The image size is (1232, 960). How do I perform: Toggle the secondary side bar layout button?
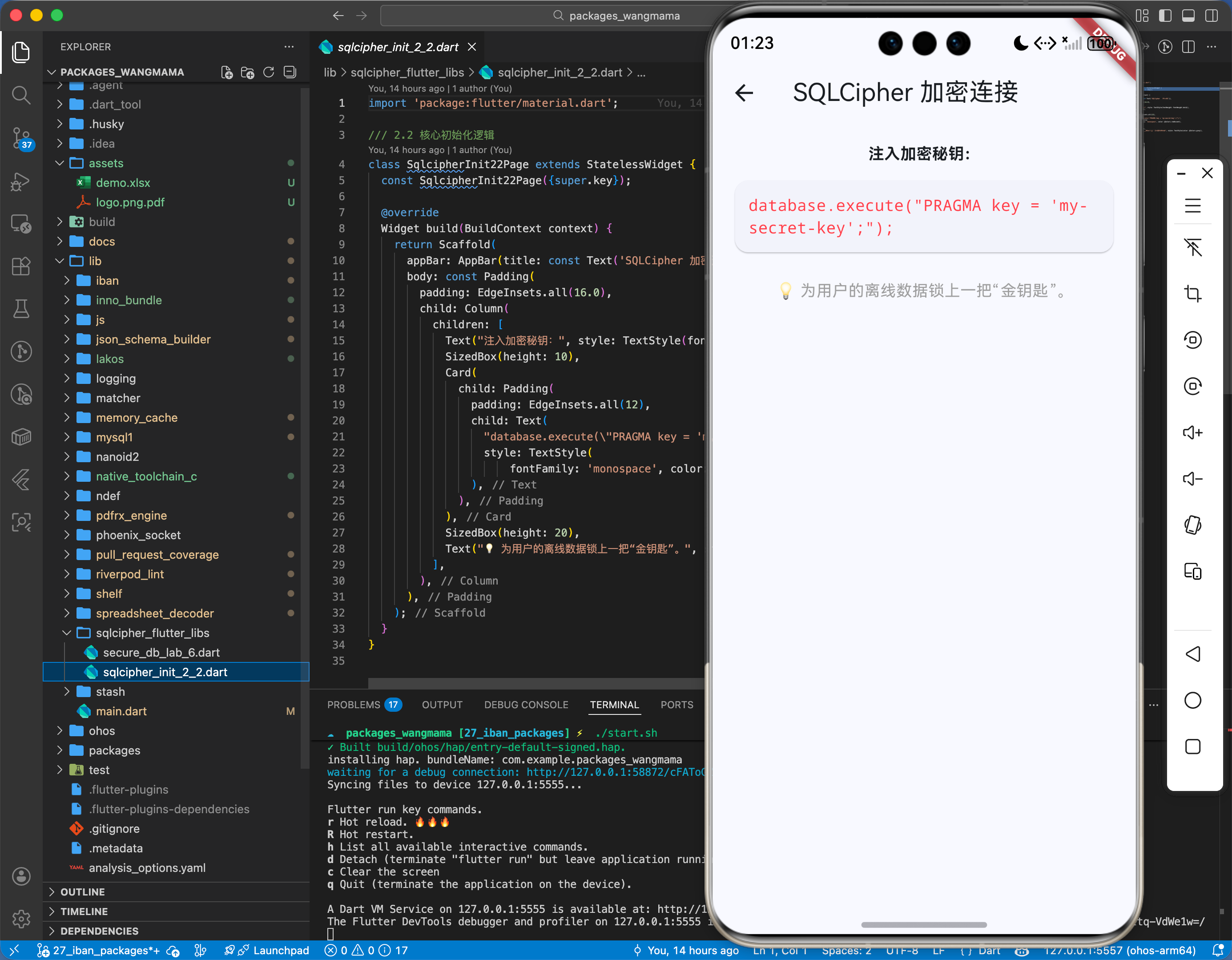point(1211,16)
